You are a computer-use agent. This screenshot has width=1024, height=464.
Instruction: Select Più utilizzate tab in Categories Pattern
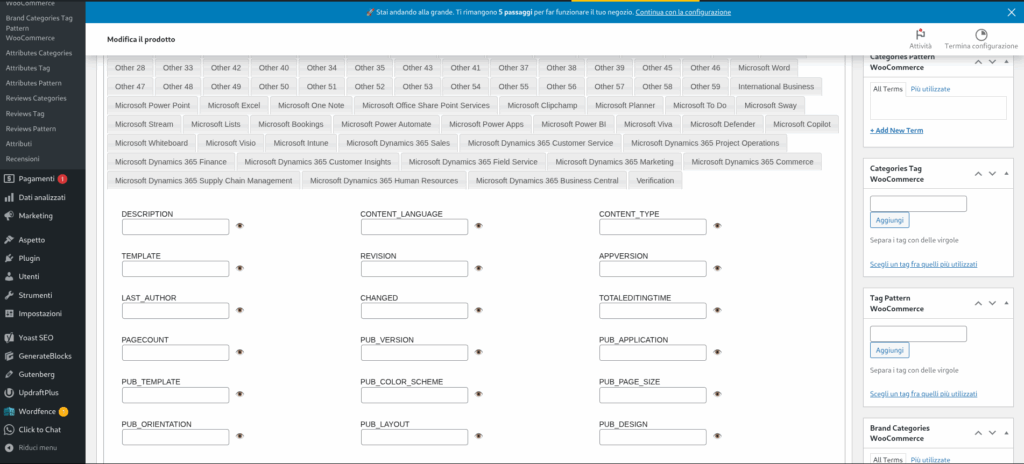pos(931,89)
